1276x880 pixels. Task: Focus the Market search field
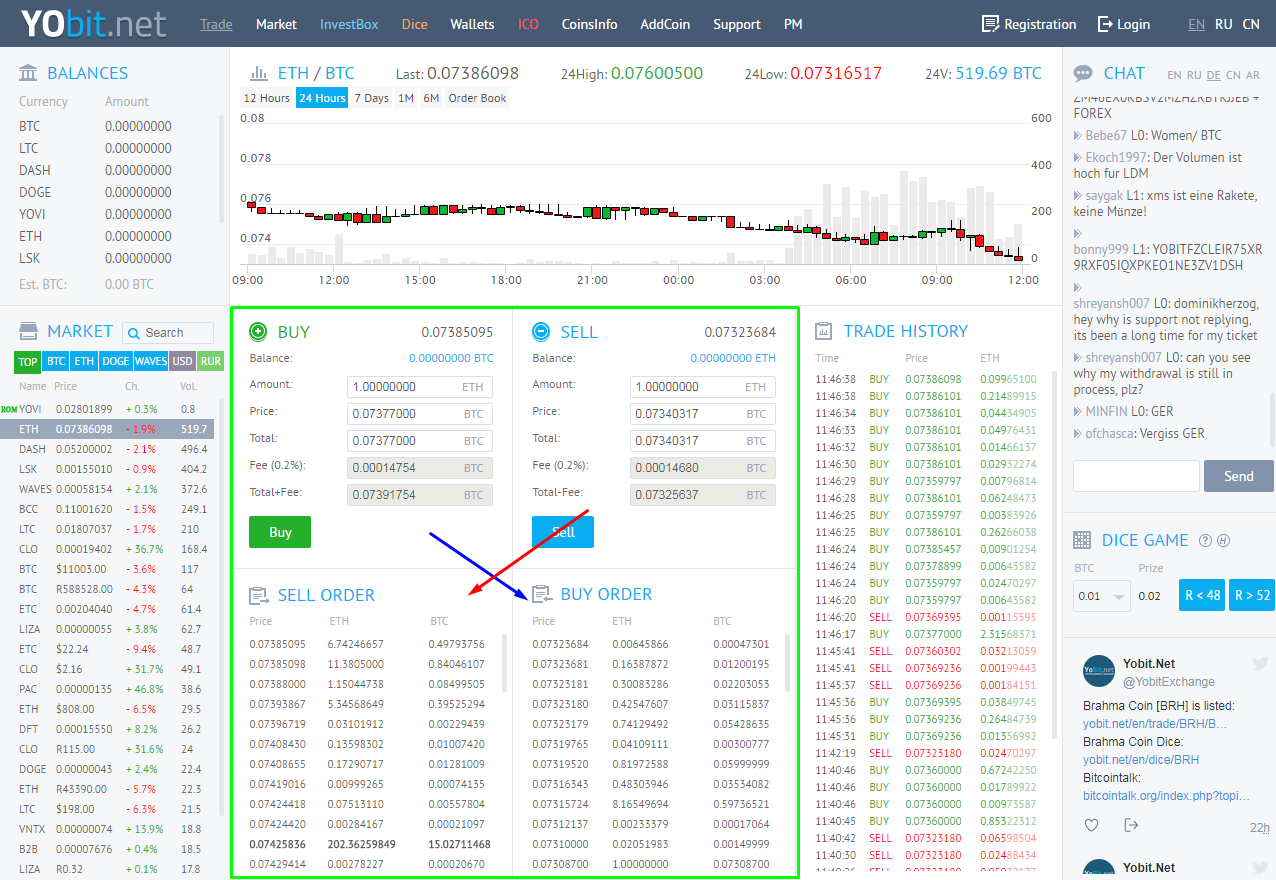[168, 333]
